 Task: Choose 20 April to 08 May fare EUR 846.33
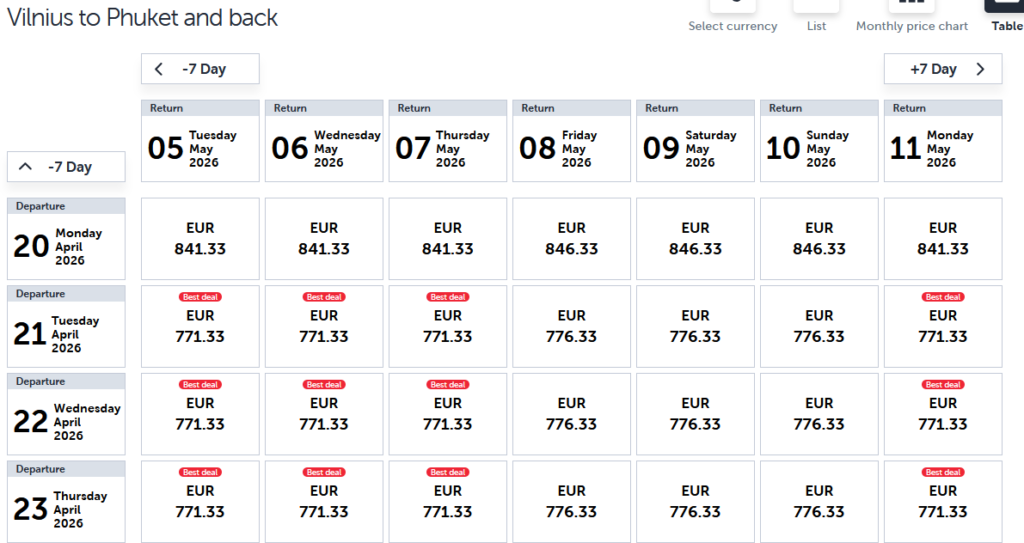[572, 239]
